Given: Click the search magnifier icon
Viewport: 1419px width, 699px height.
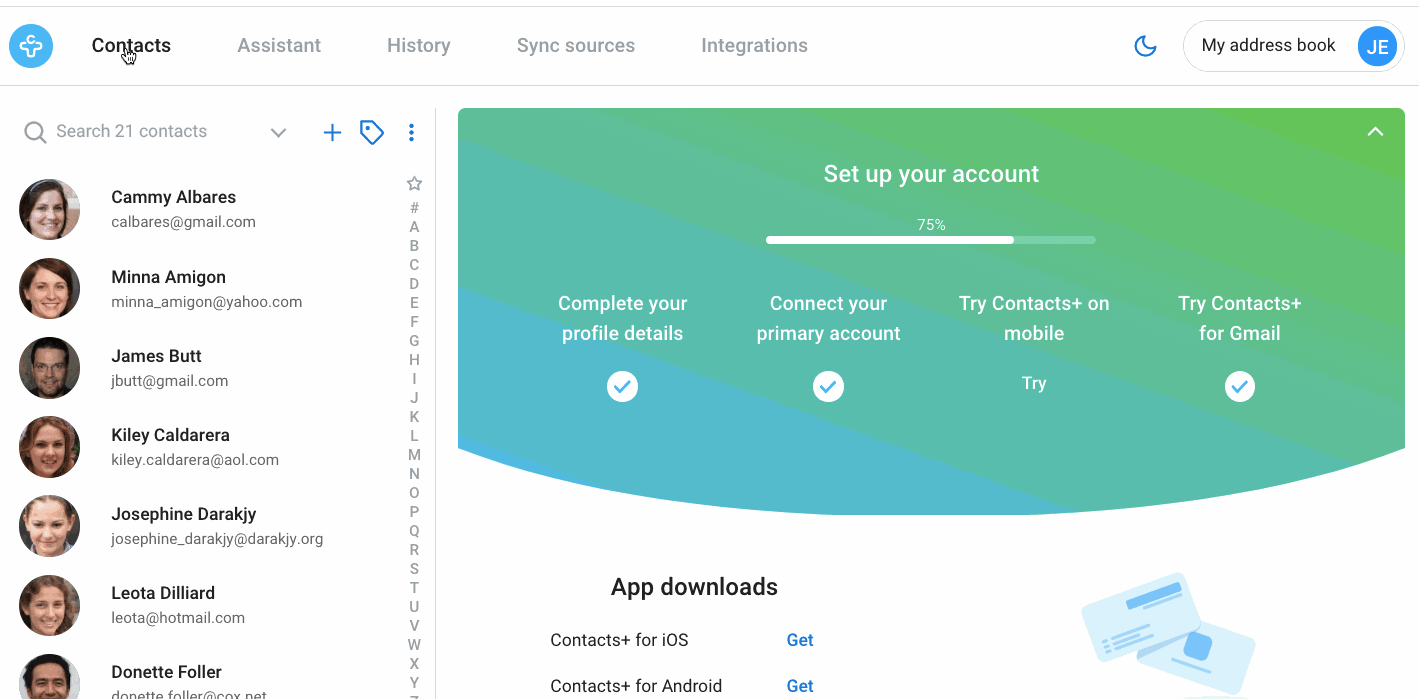Looking at the screenshot, I should tap(35, 132).
